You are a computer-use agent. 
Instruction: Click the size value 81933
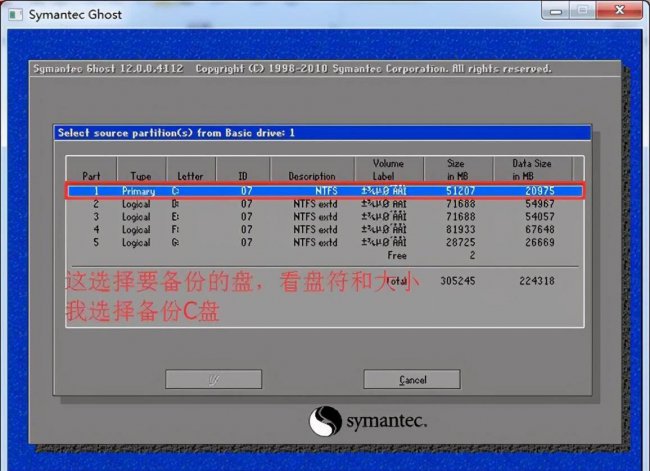(461, 230)
